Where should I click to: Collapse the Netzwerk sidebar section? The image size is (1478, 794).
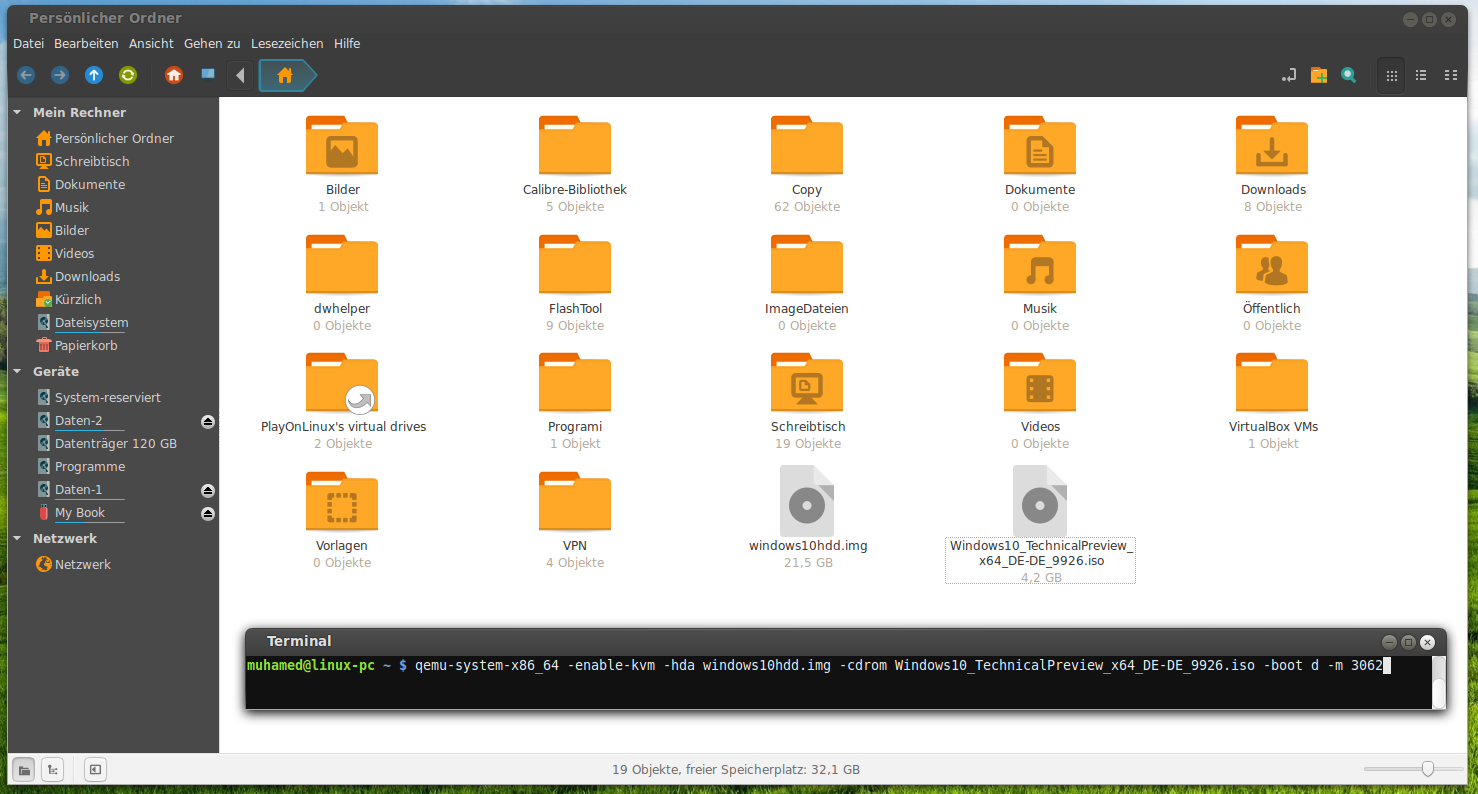pos(18,539)
